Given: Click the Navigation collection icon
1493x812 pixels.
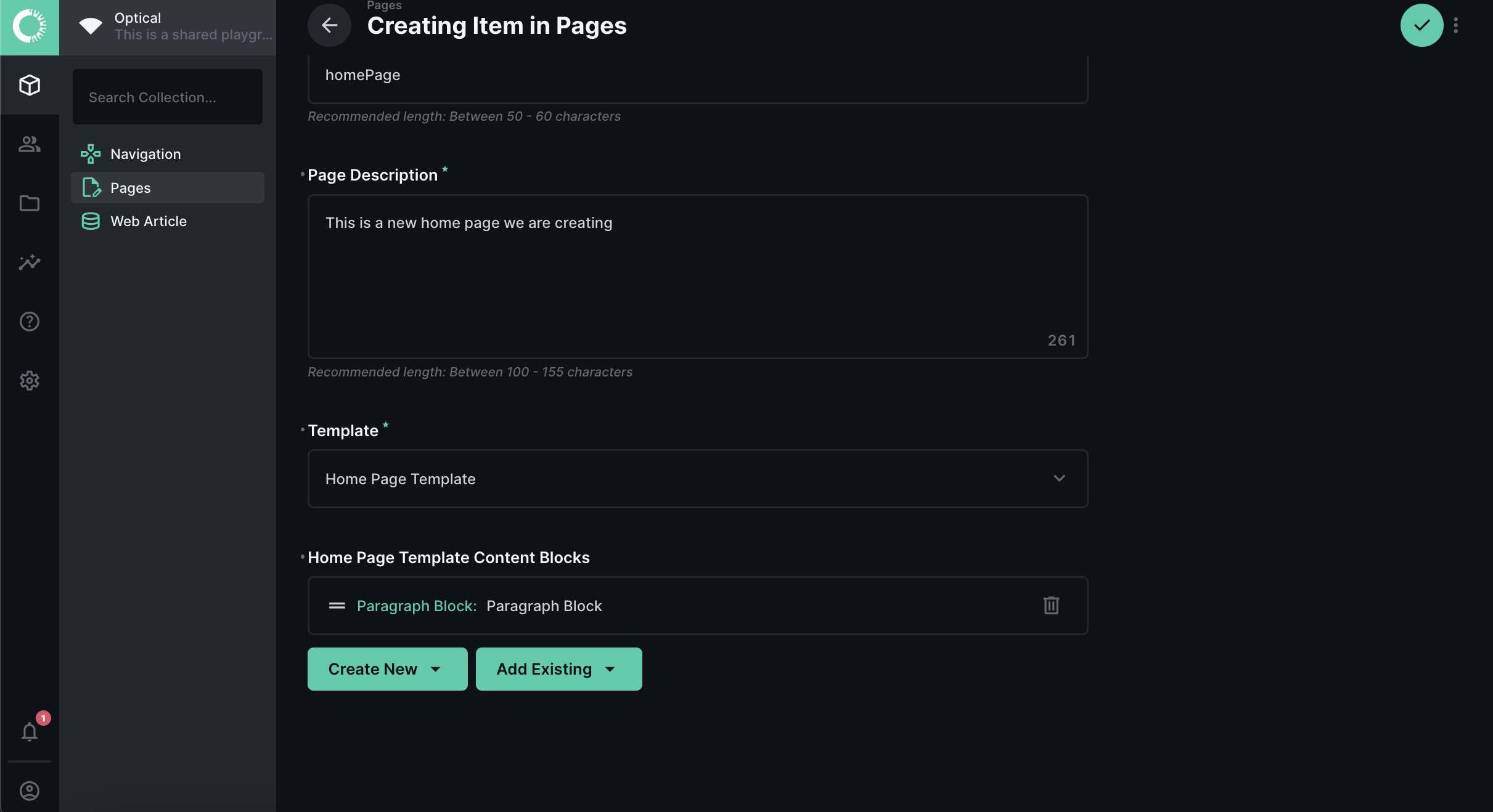Looking at the screenshot, I should click(91, 154).
